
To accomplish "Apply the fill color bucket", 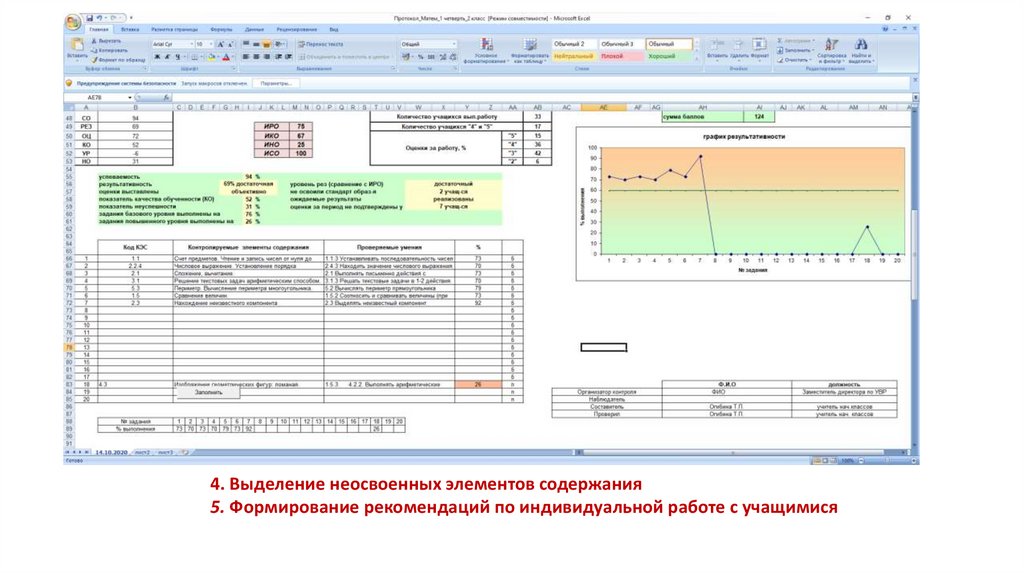I will tap(211, 57).
